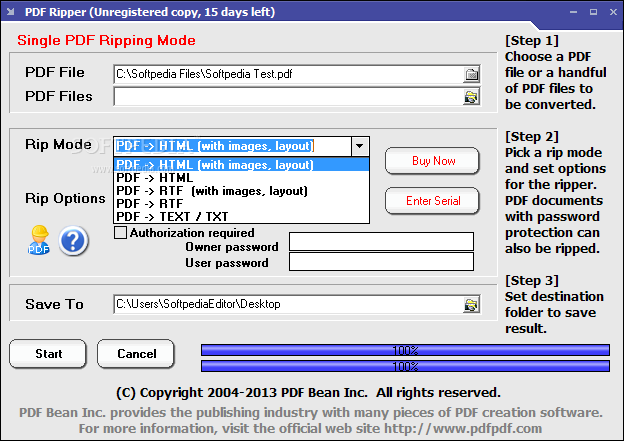Viewport: 624px width, 441px height.
Task: Enable the Authorization required checkbox
Action: [120, 232]
